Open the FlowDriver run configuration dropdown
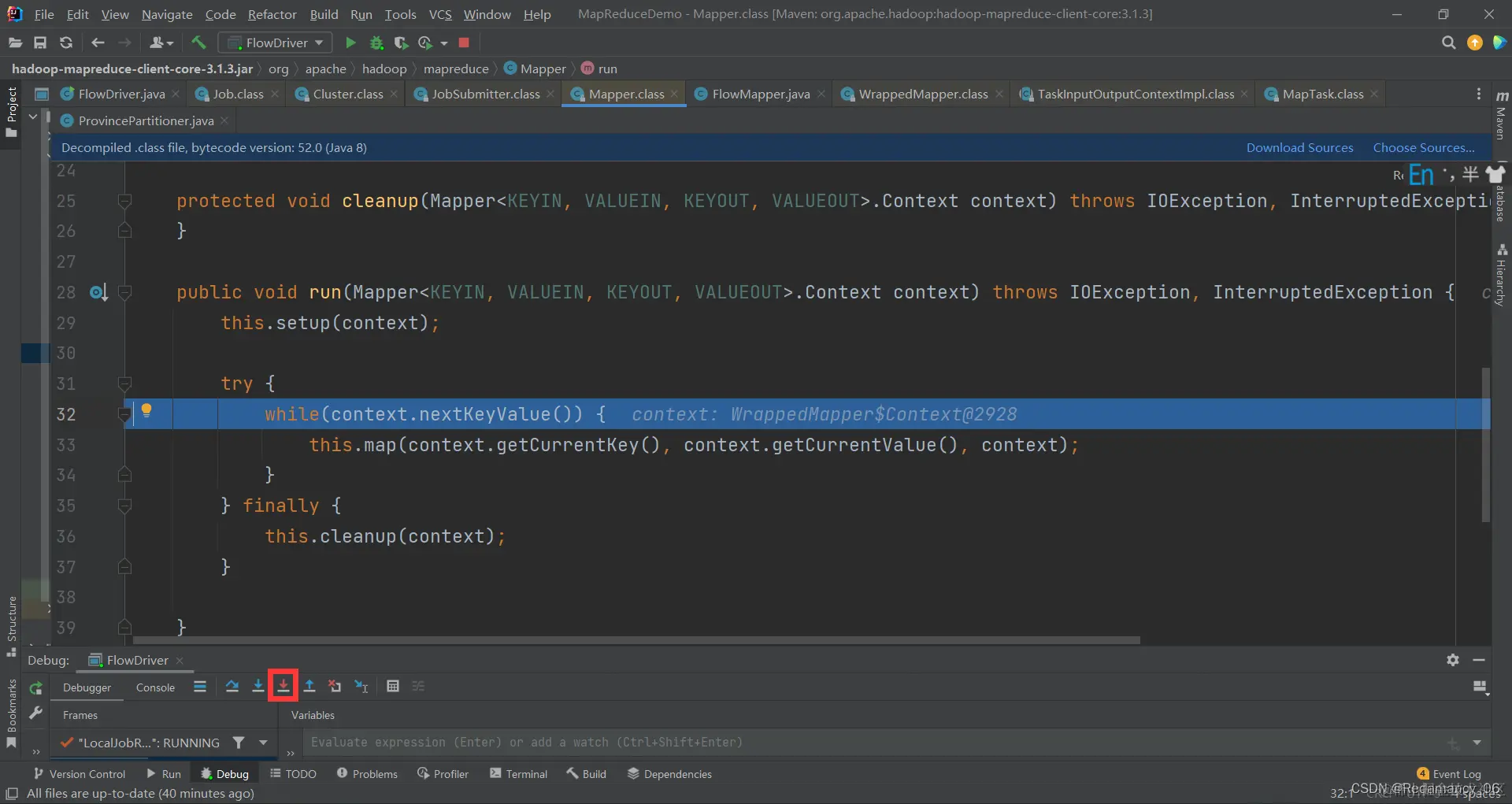This screenshot has height=804, width=1512. tap(275, 43)
